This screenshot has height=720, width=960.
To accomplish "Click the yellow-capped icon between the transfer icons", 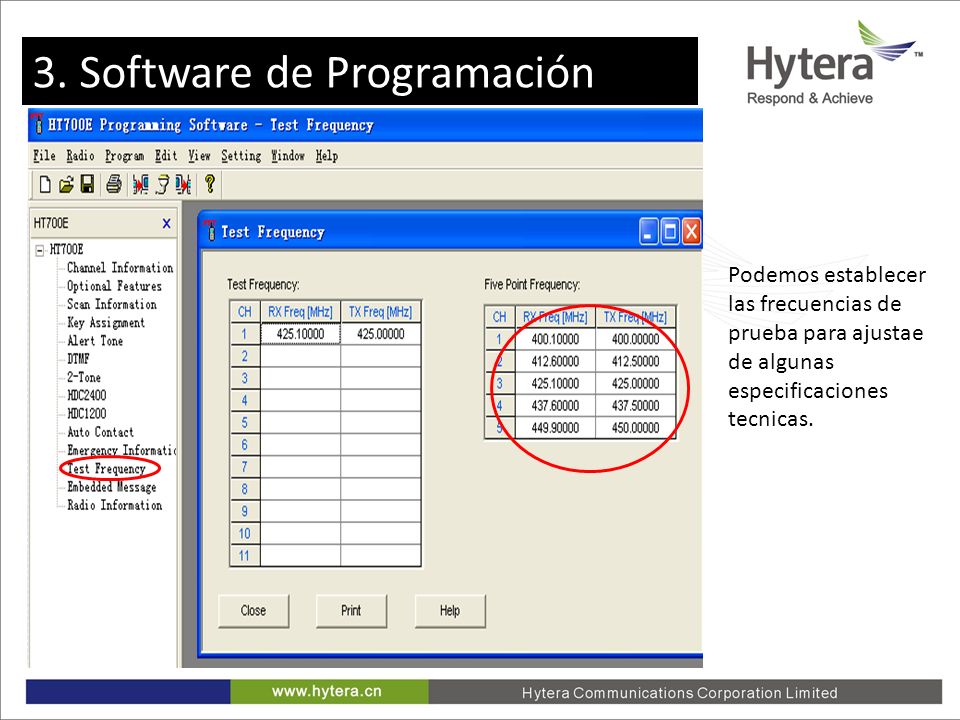I will [162, 184].
